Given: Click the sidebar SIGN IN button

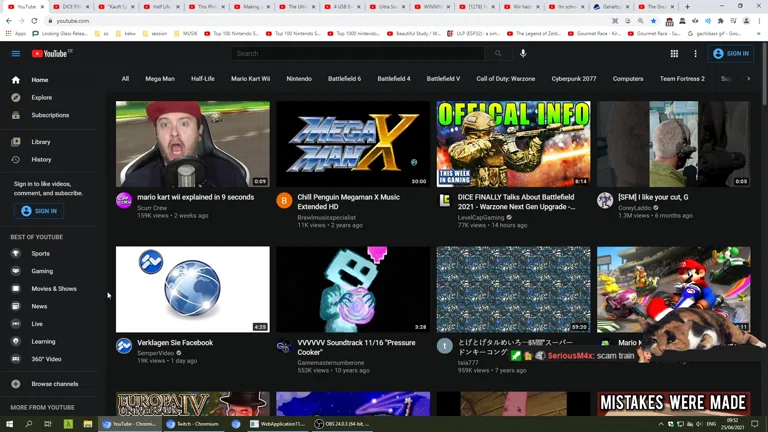Looking at the screenshot, I should 40,211.
